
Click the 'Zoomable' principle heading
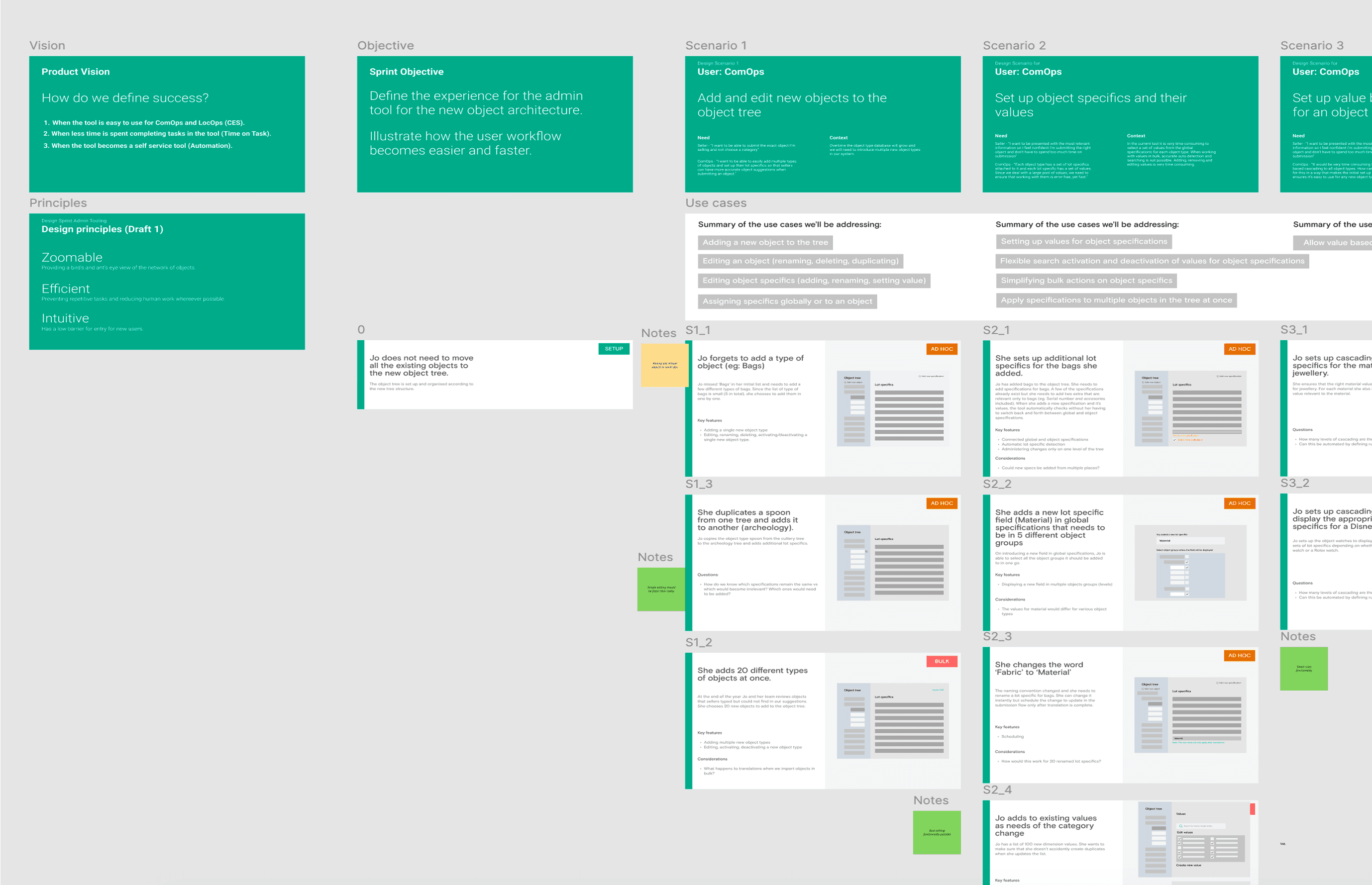tap(72, 258)
